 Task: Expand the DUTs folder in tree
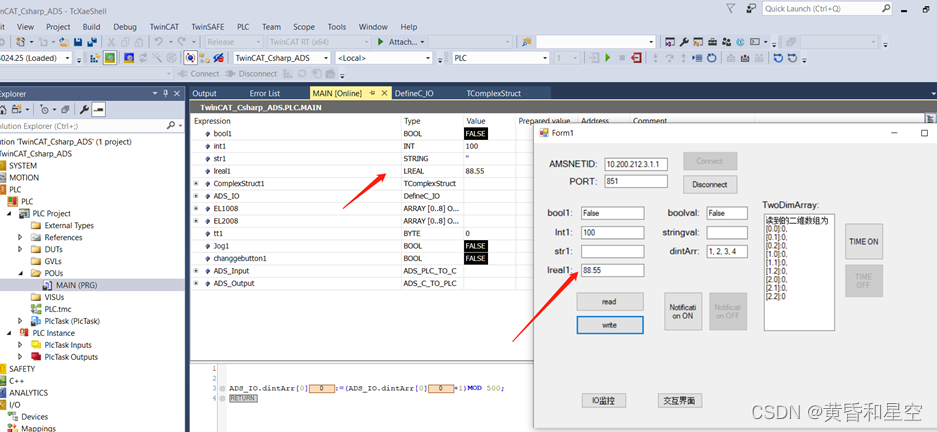(20, 249)
